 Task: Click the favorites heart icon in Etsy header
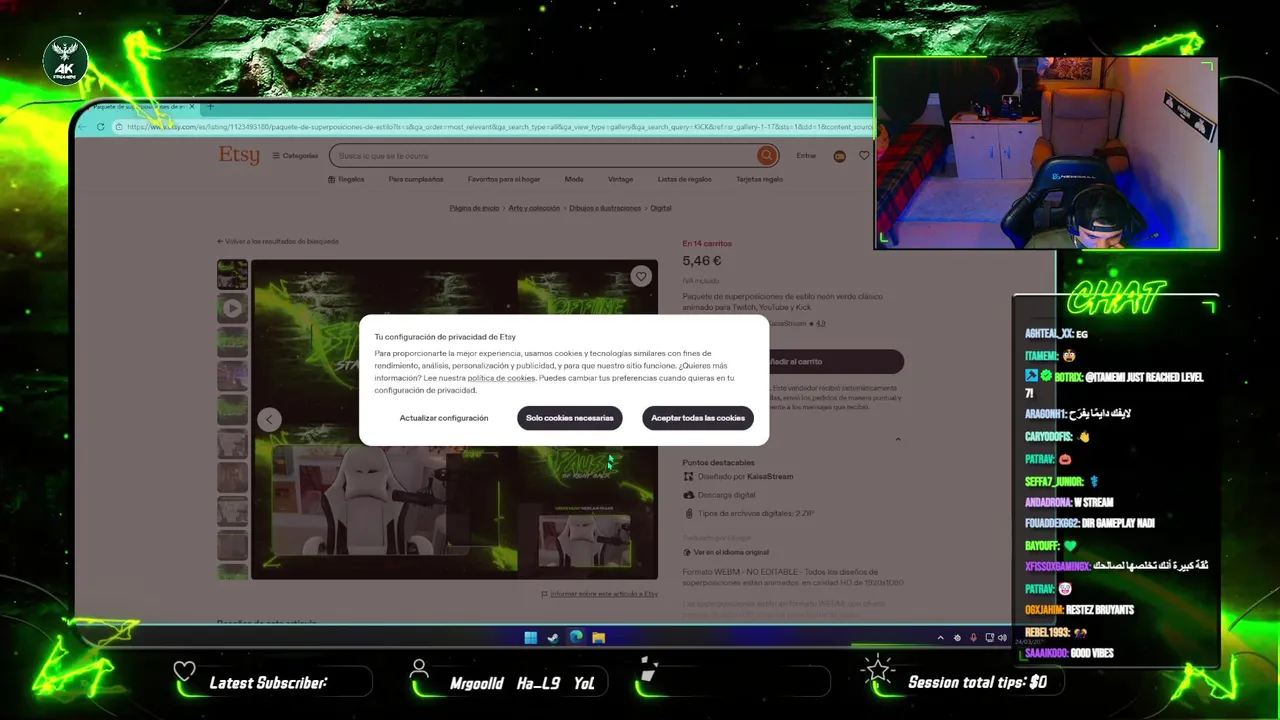pyautogui.click(x=864, y=155)
